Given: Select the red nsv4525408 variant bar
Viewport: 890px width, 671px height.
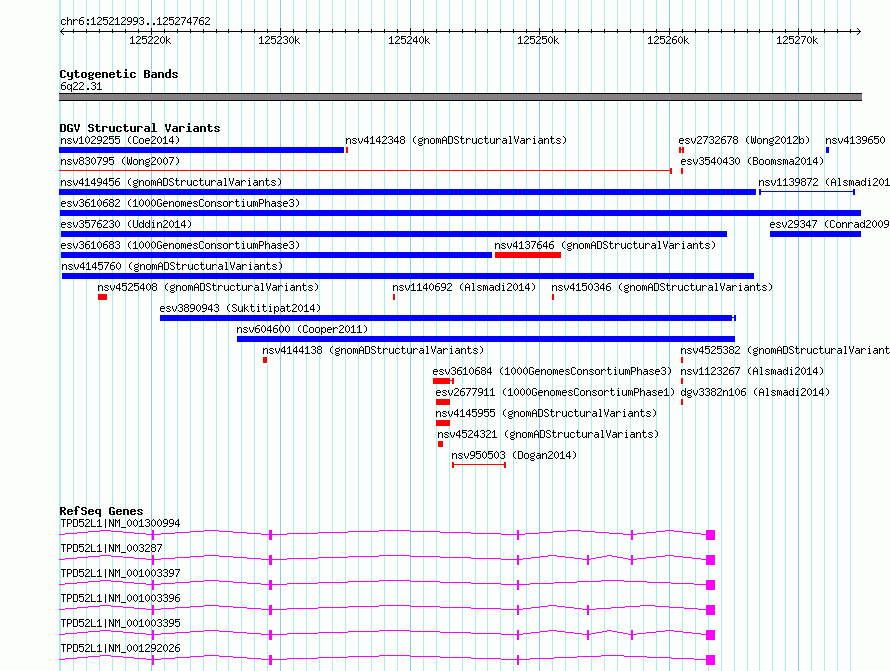Looking at the screenshot, I should point(102,297).
